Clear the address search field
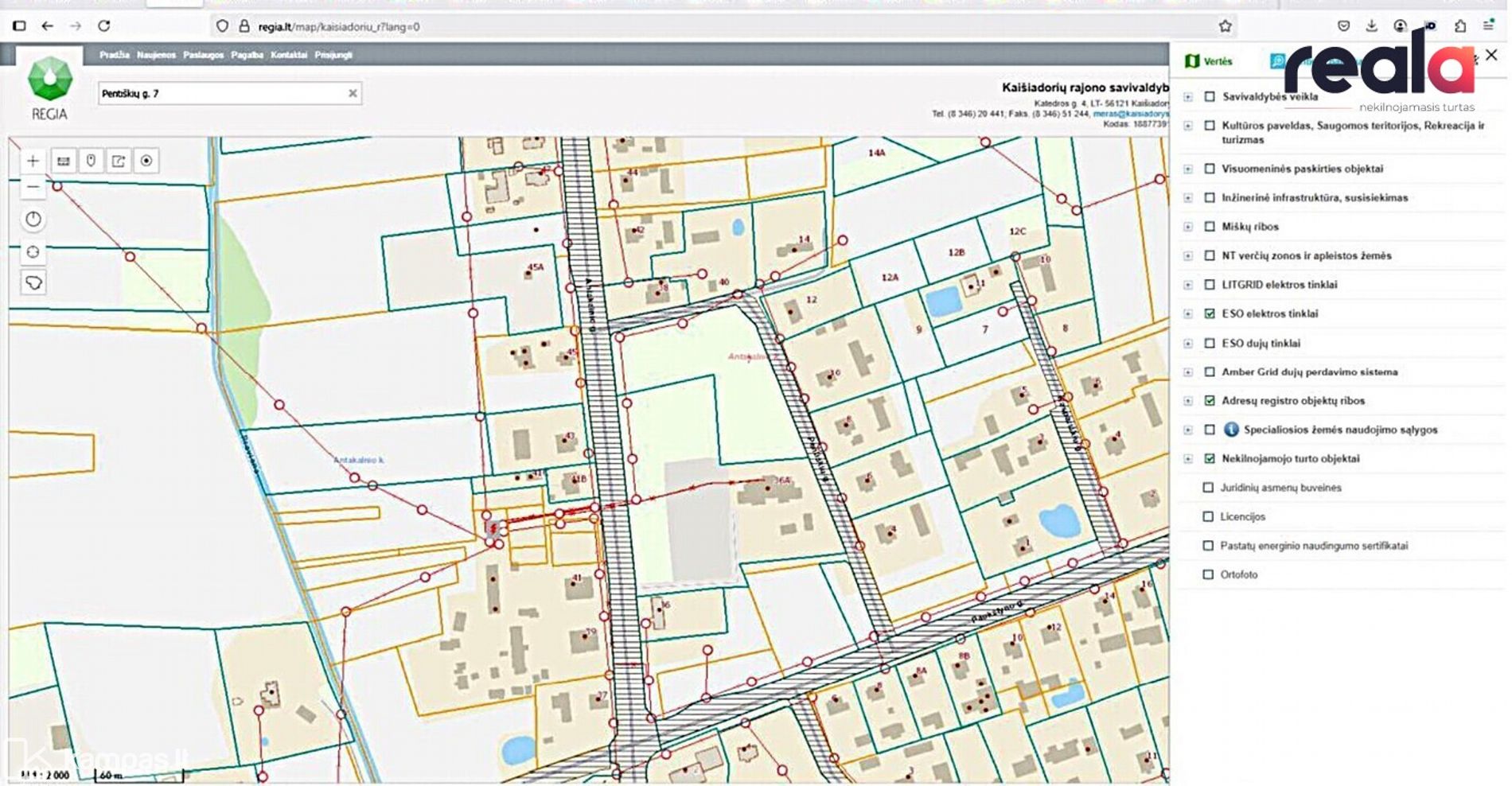1512x786 pixels. coord(353,93)
